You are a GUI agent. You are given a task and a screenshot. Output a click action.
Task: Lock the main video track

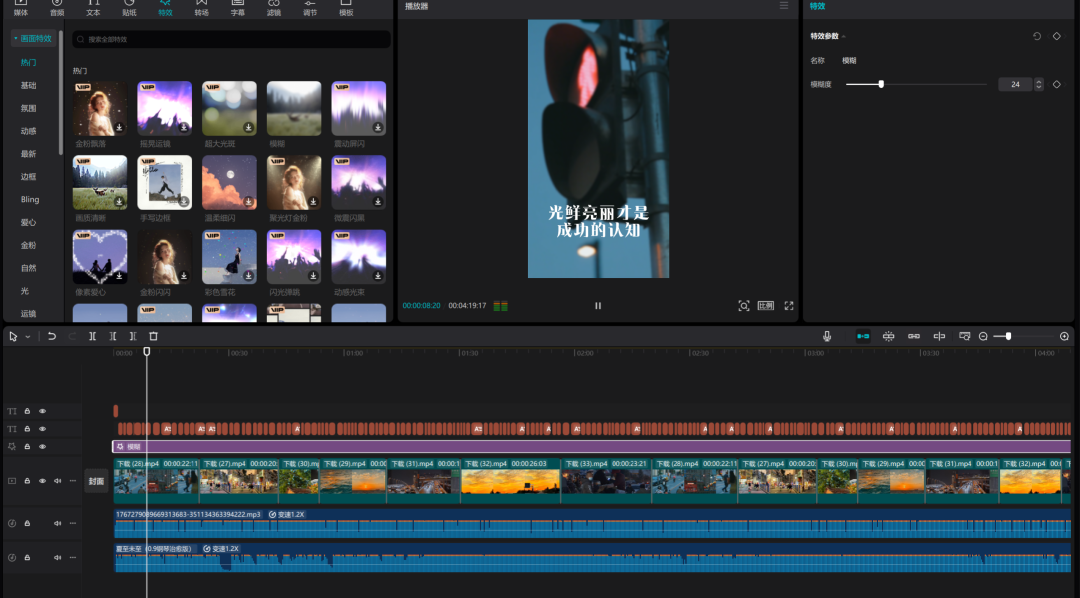tap(27, 481)
